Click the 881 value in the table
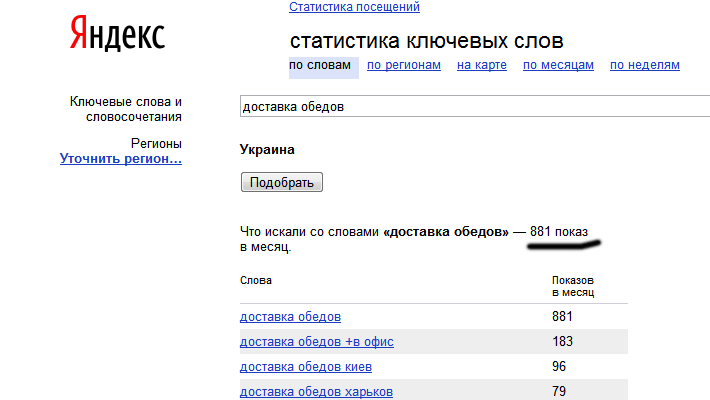The width and height of the screenshot is (710, 400). (562, 316)
